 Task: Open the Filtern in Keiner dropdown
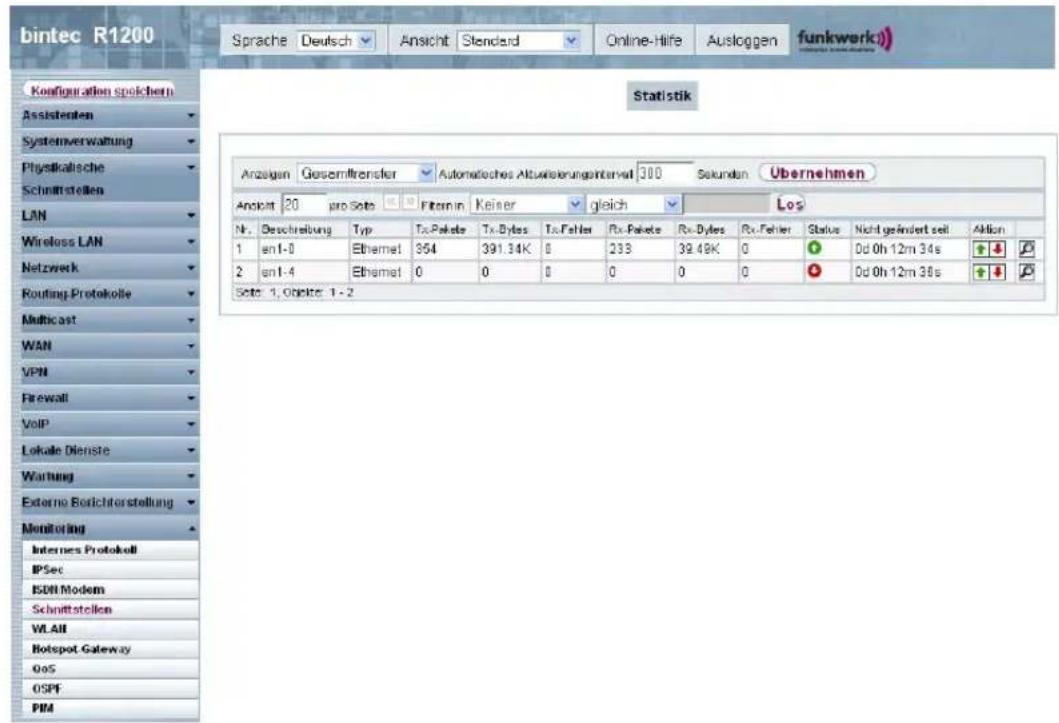[527, 205]
